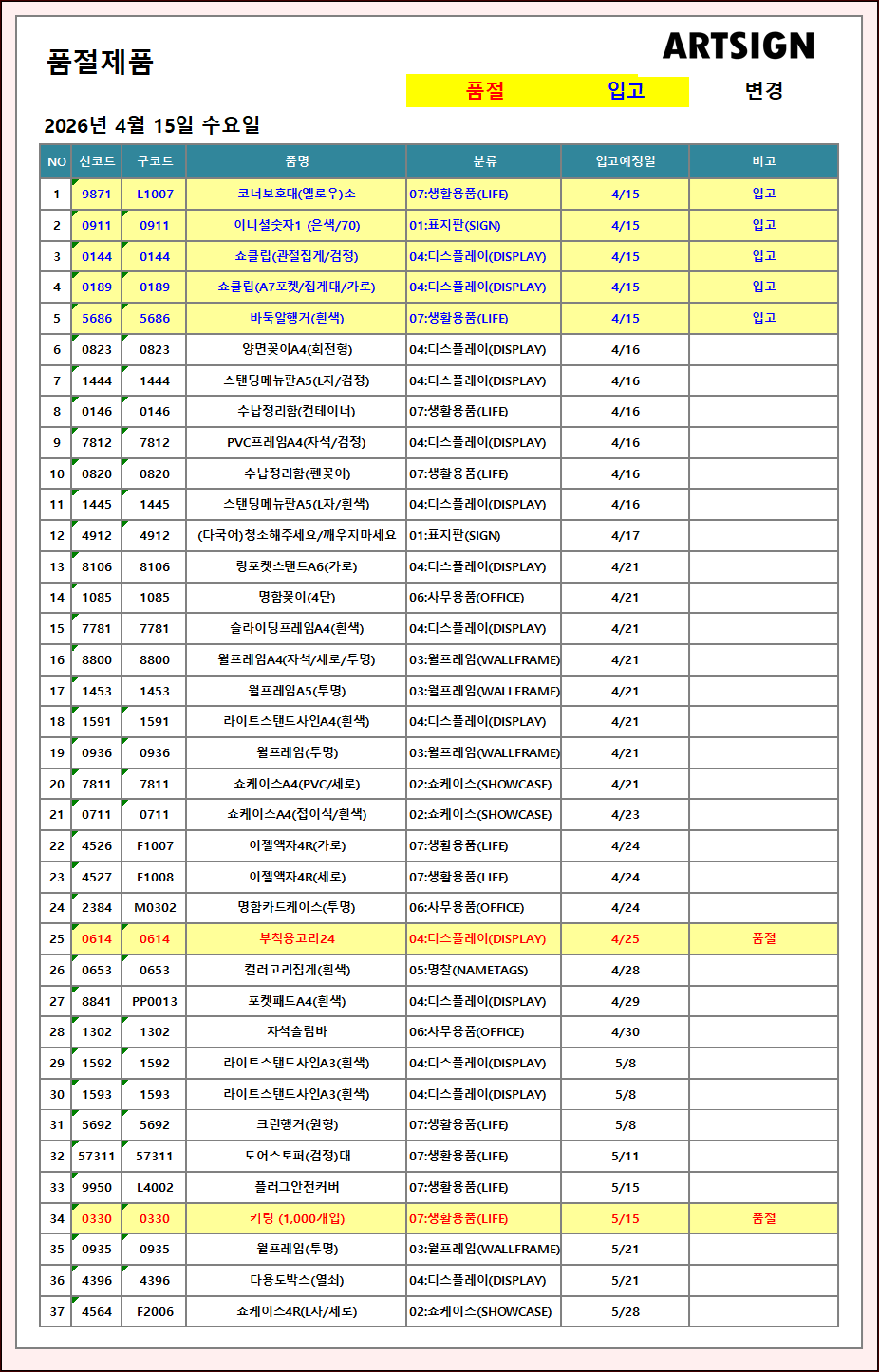
Task: Select the 입고예정일 column header
Action: (x=625, y=161)
